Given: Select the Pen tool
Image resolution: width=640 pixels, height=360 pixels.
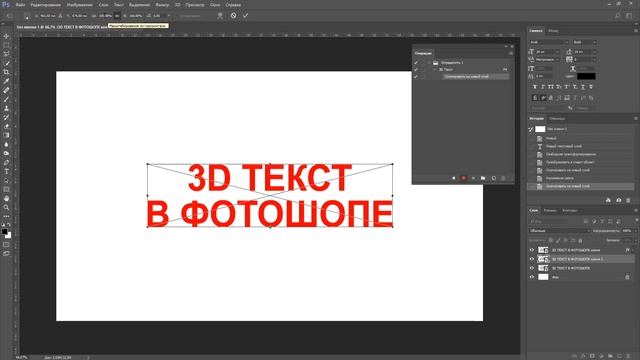Looking at the screenshot, I should pyautogui.click(x=6, y=162).
